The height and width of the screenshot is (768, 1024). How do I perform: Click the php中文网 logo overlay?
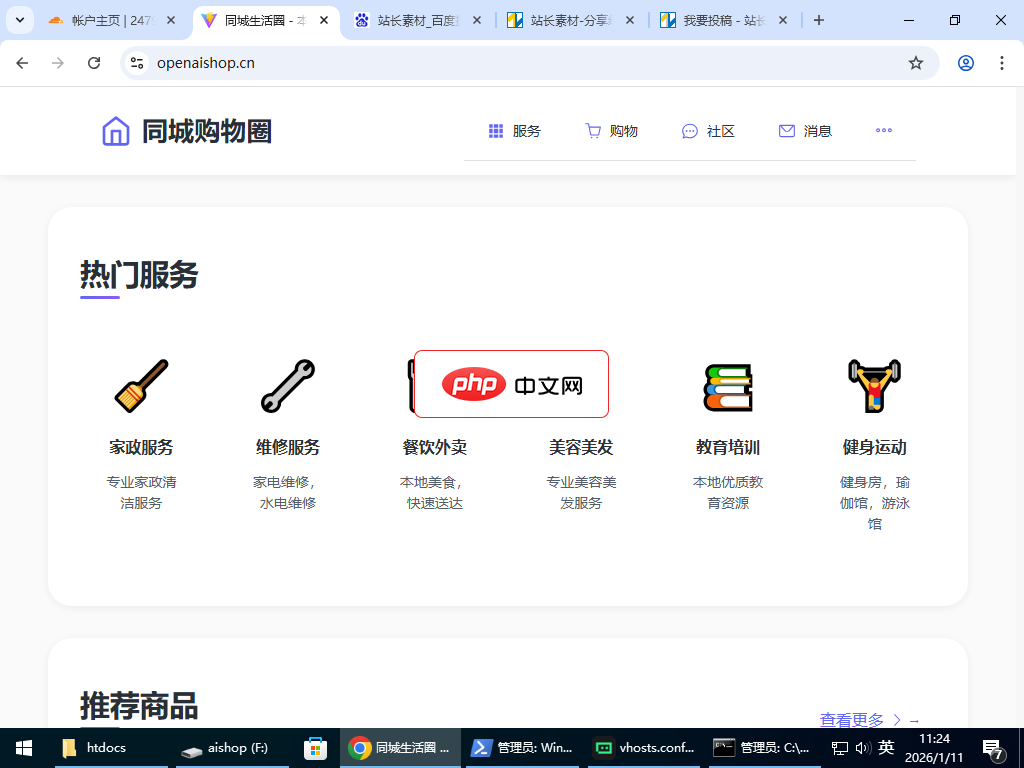[x=510, y=383]
